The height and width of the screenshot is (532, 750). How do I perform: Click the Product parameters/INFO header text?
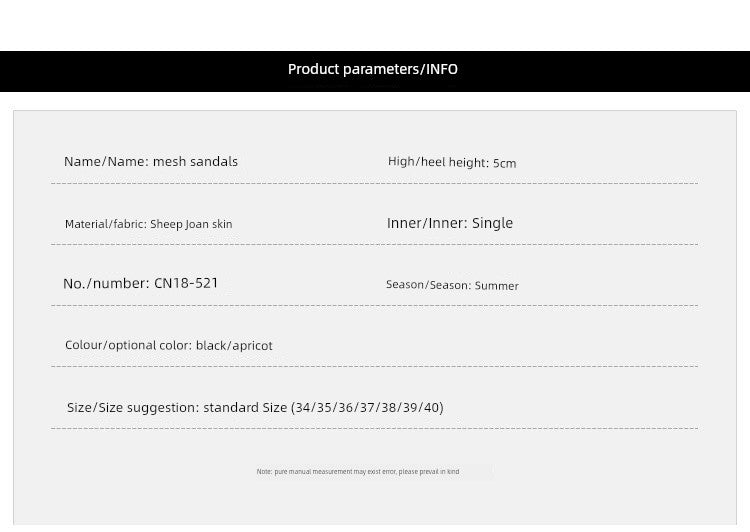372,69
